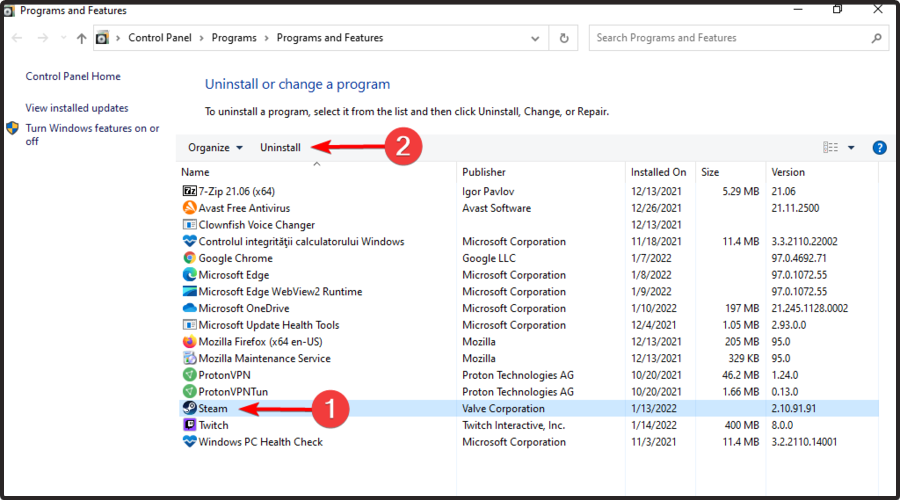
Task: Open the blue Help question mark
Action: click(879, 148)
